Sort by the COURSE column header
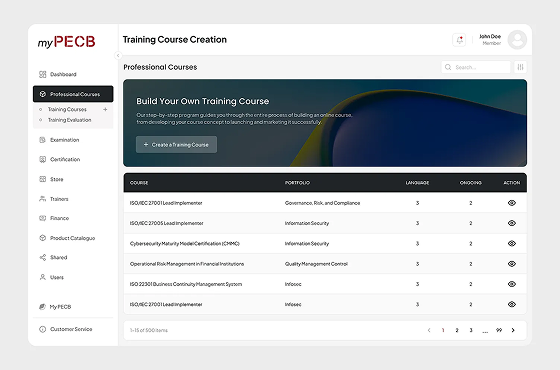560x370 pixels. (139, 182)
